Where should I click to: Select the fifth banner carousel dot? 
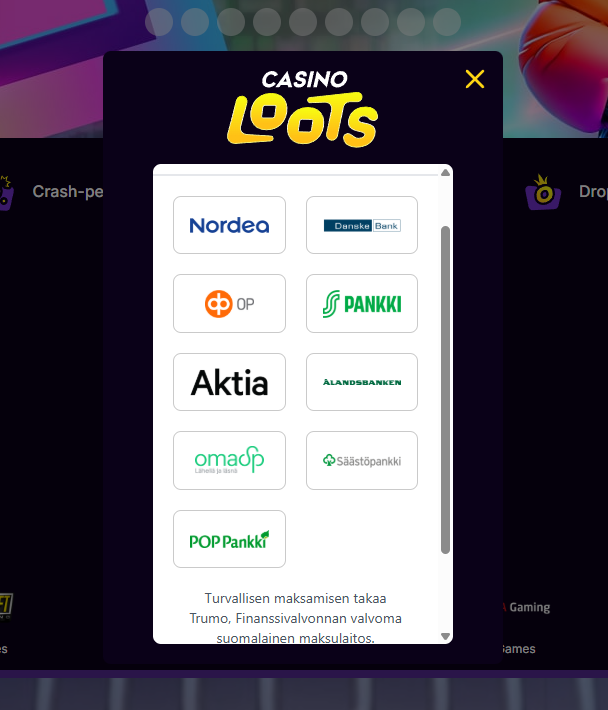point(303,22)
